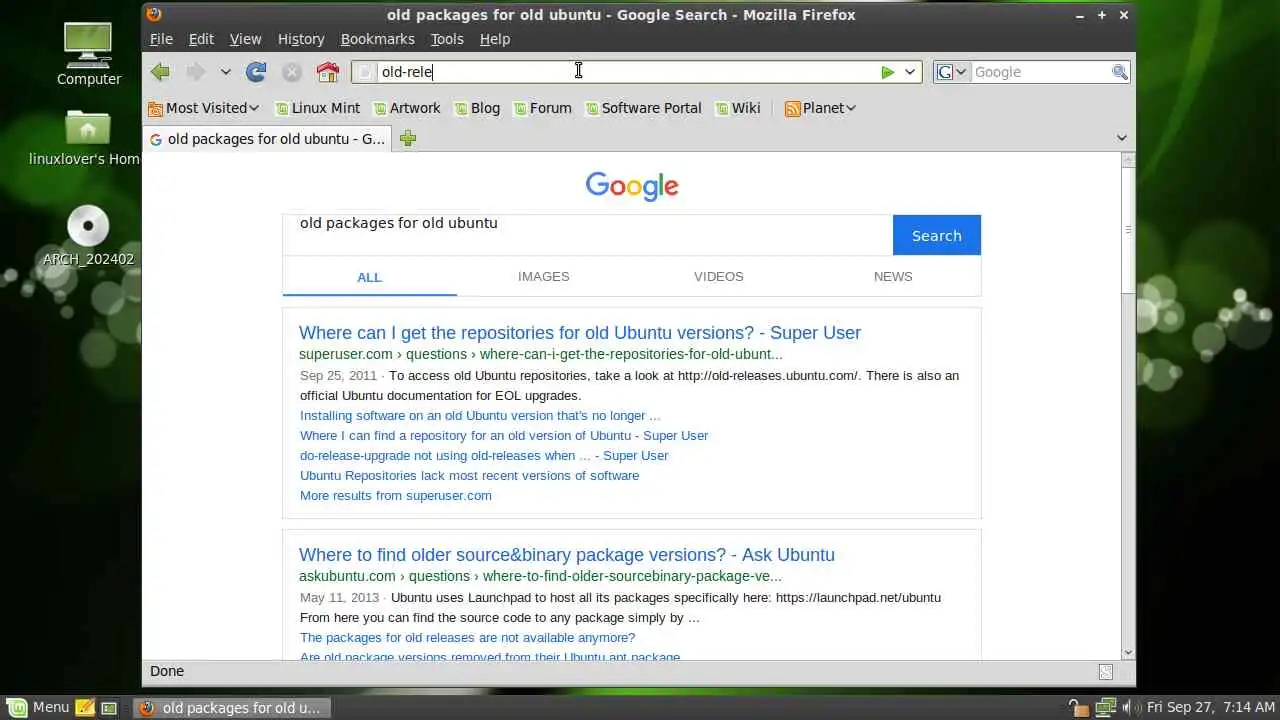Click the page identity icon in URL bar
Screen dimensions: 1280x720
366,72
